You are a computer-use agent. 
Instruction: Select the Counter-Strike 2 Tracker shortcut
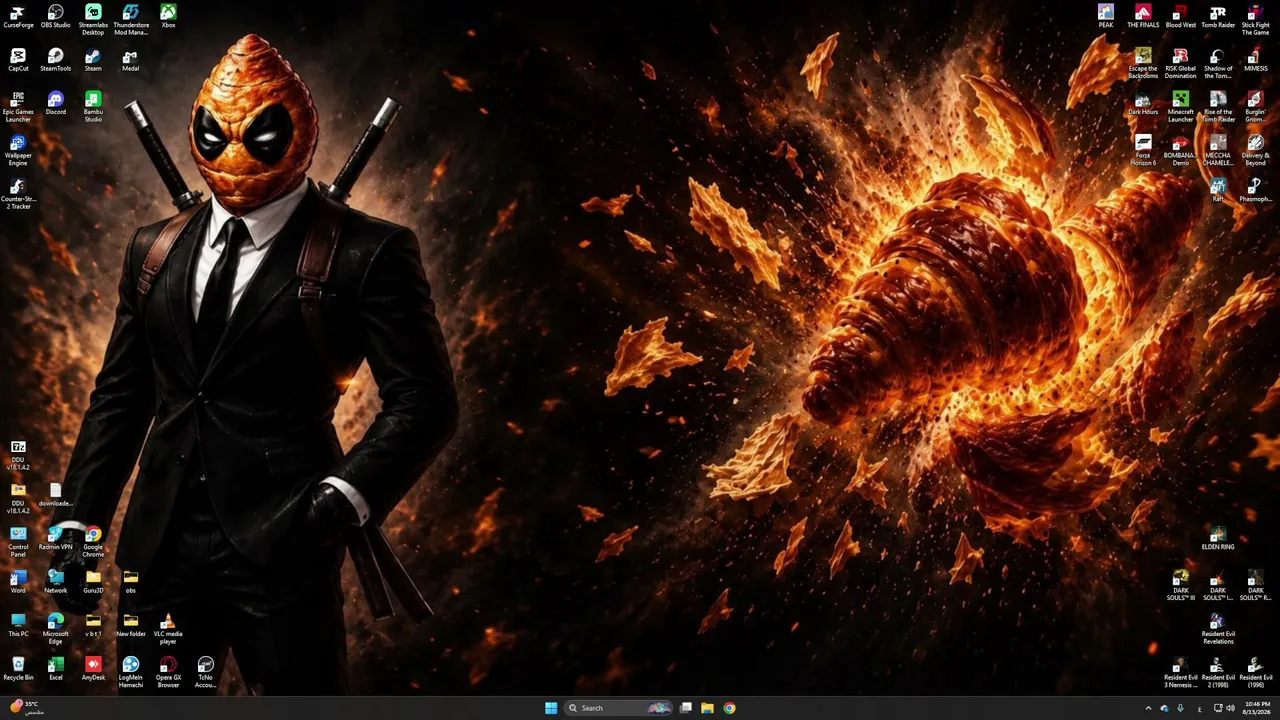click(18, 194)
